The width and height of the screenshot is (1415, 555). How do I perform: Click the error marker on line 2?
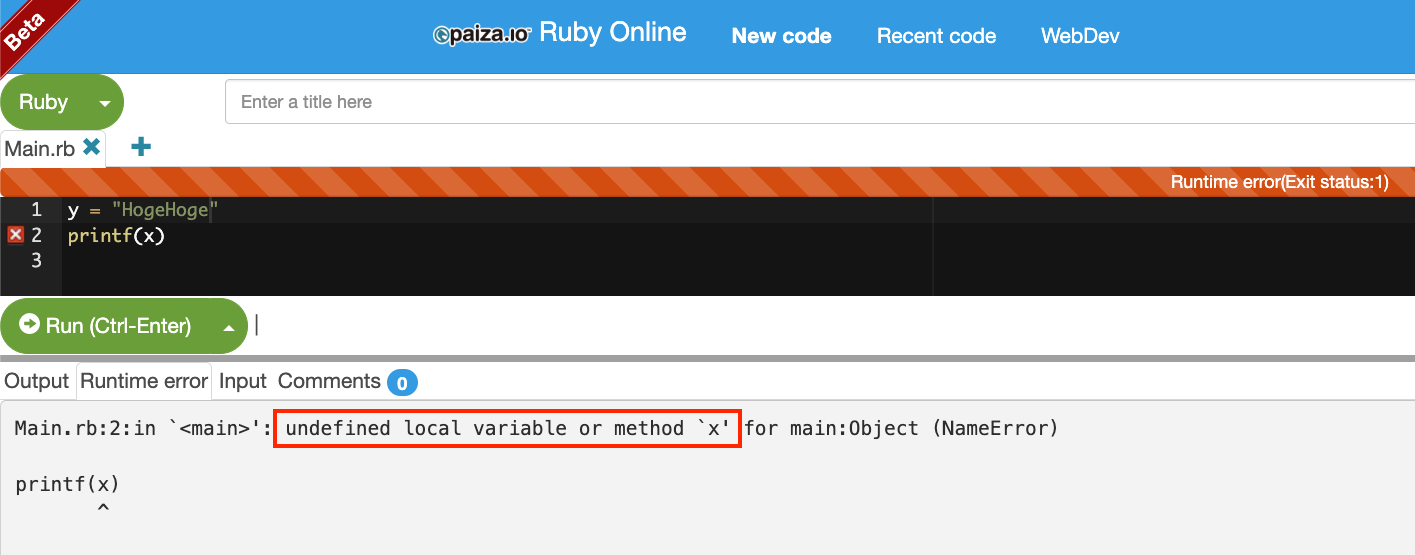(x=15, y=235)
